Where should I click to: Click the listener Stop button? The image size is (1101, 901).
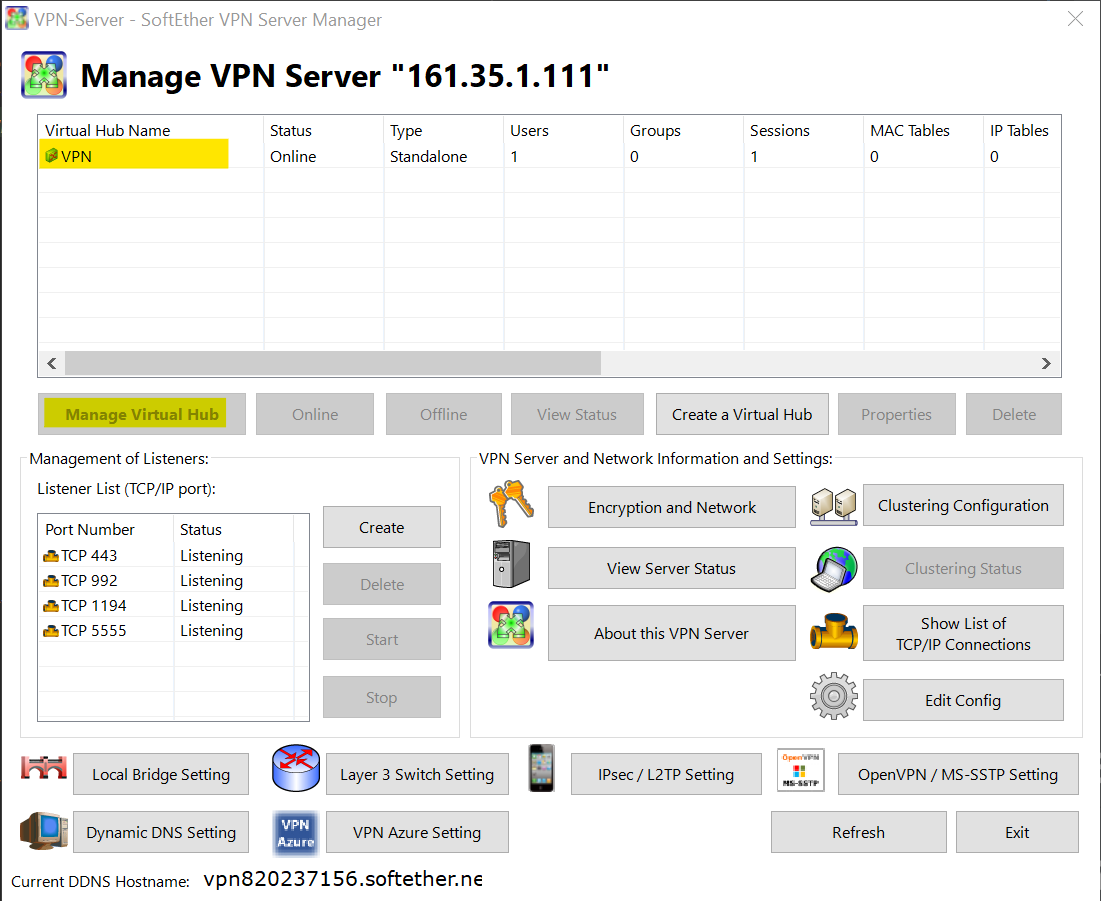click(382, 697)
